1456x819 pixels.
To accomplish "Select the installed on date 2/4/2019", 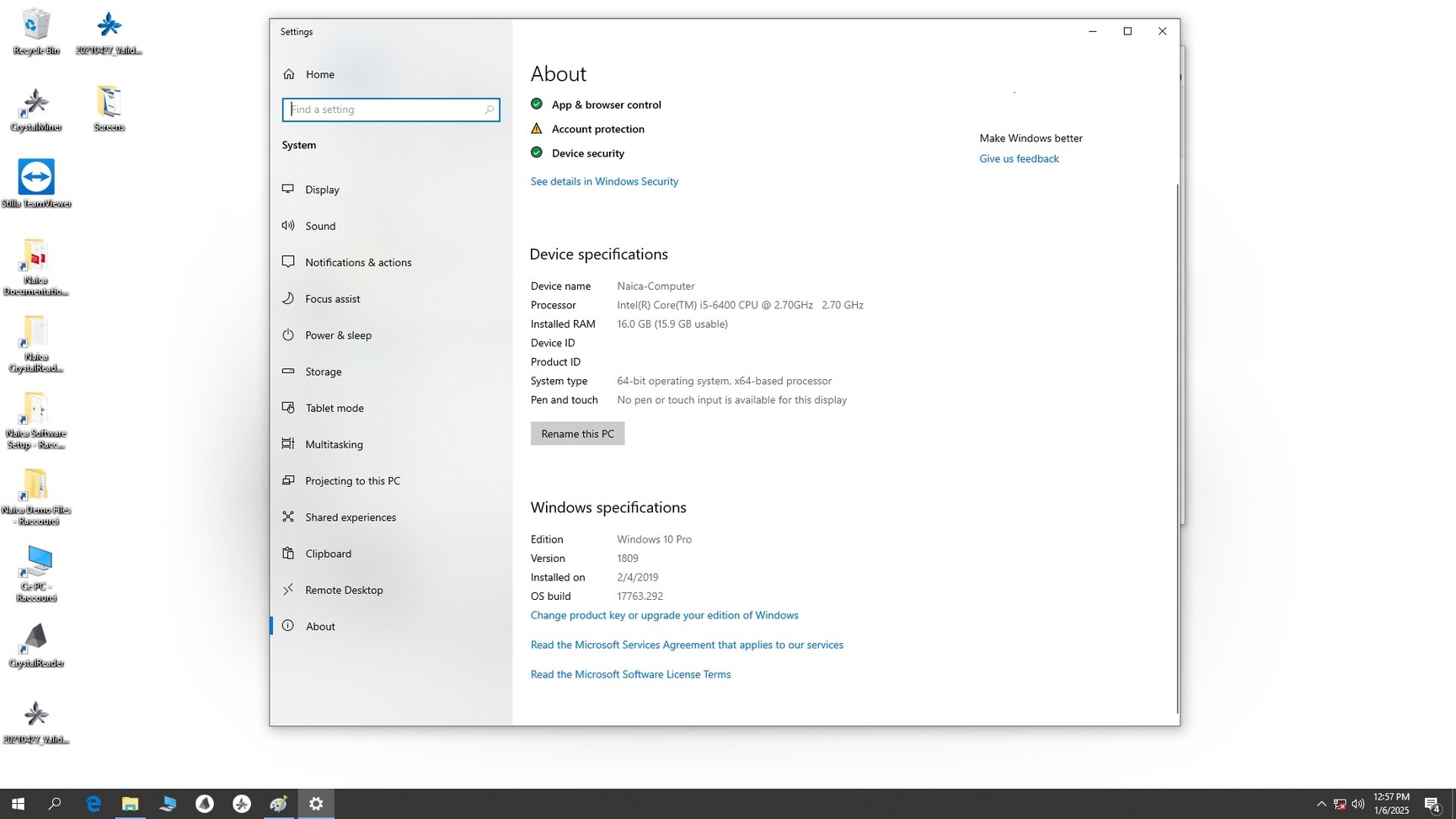I will 637,577.
